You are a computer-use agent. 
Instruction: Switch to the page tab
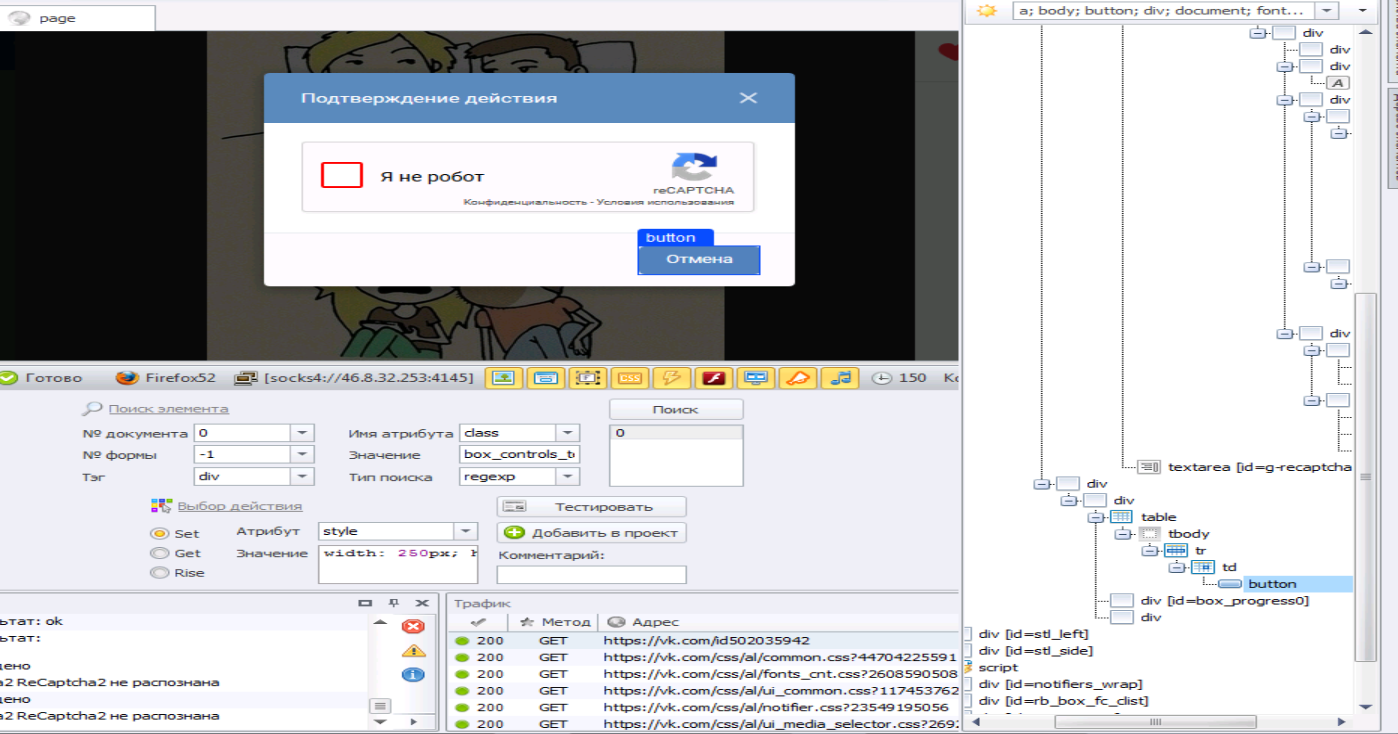click(77, 18)
